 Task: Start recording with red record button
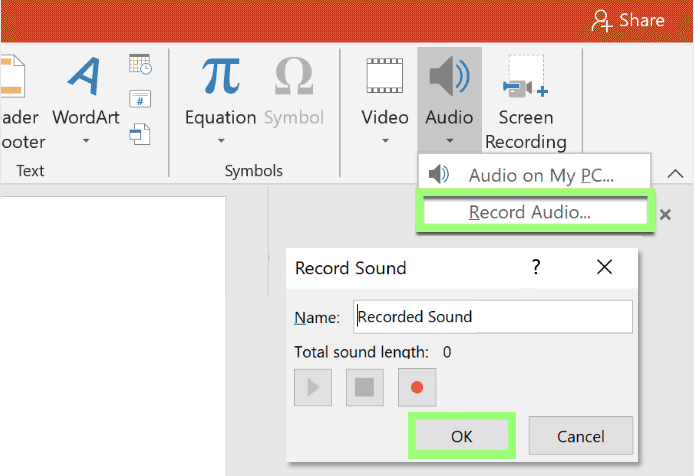[417, 387]
